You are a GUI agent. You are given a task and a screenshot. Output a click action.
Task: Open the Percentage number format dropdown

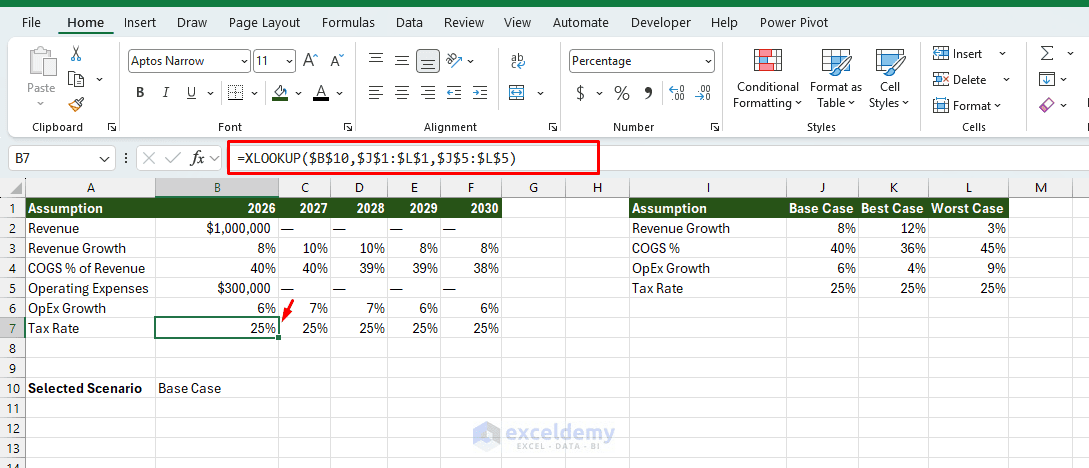[x=707, y=61]
